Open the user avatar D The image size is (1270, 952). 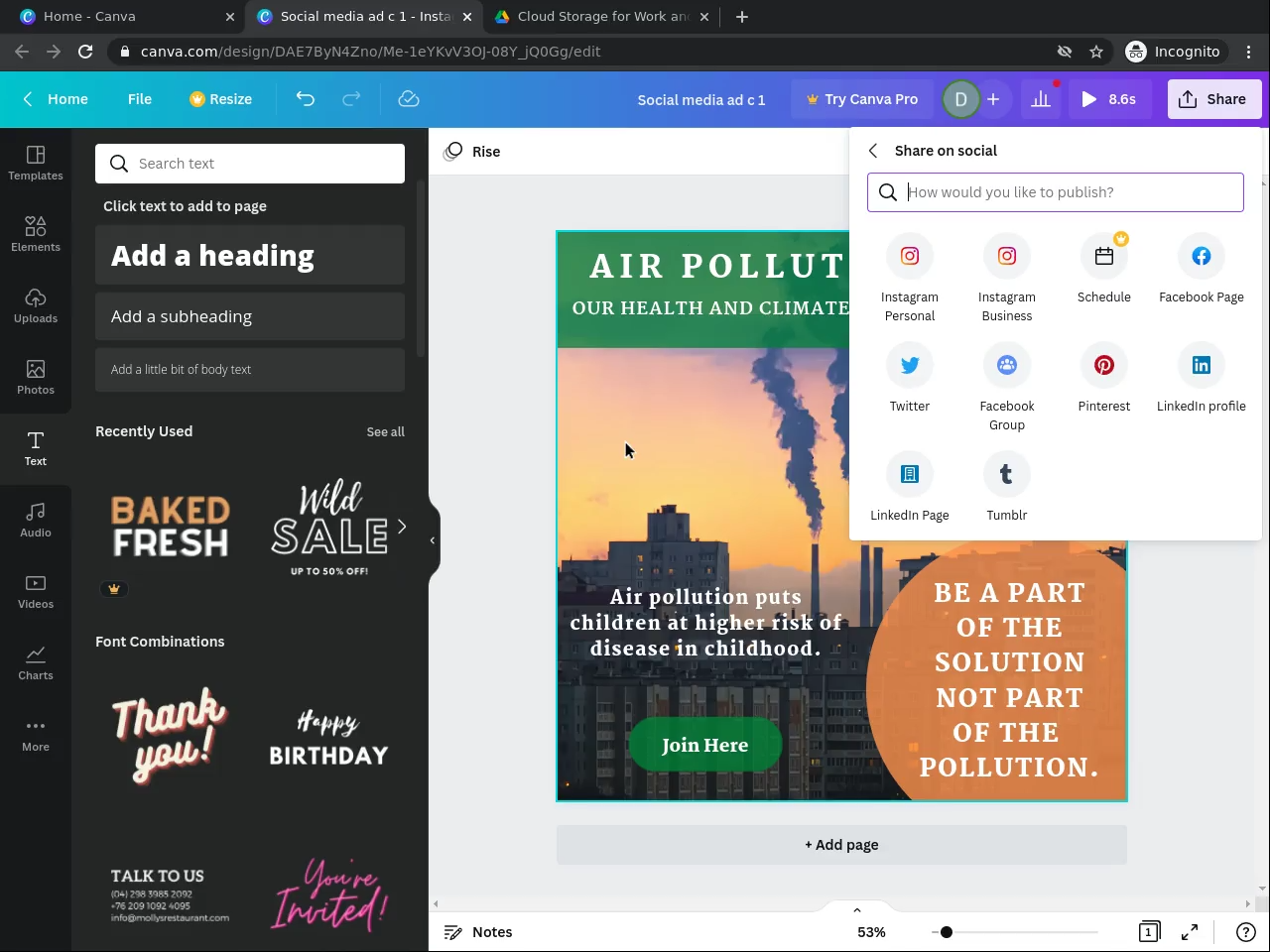(x=960, y=99)
